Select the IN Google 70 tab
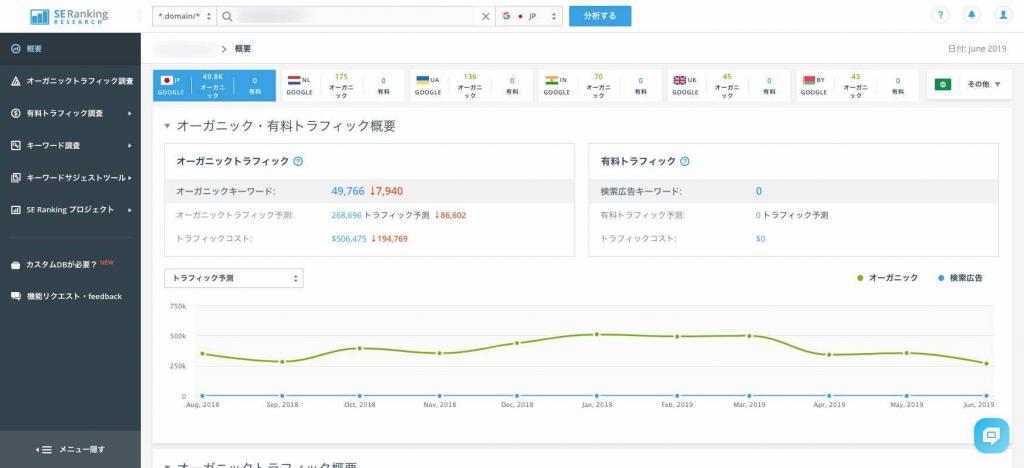1024x468 pixels. [601, 86]
